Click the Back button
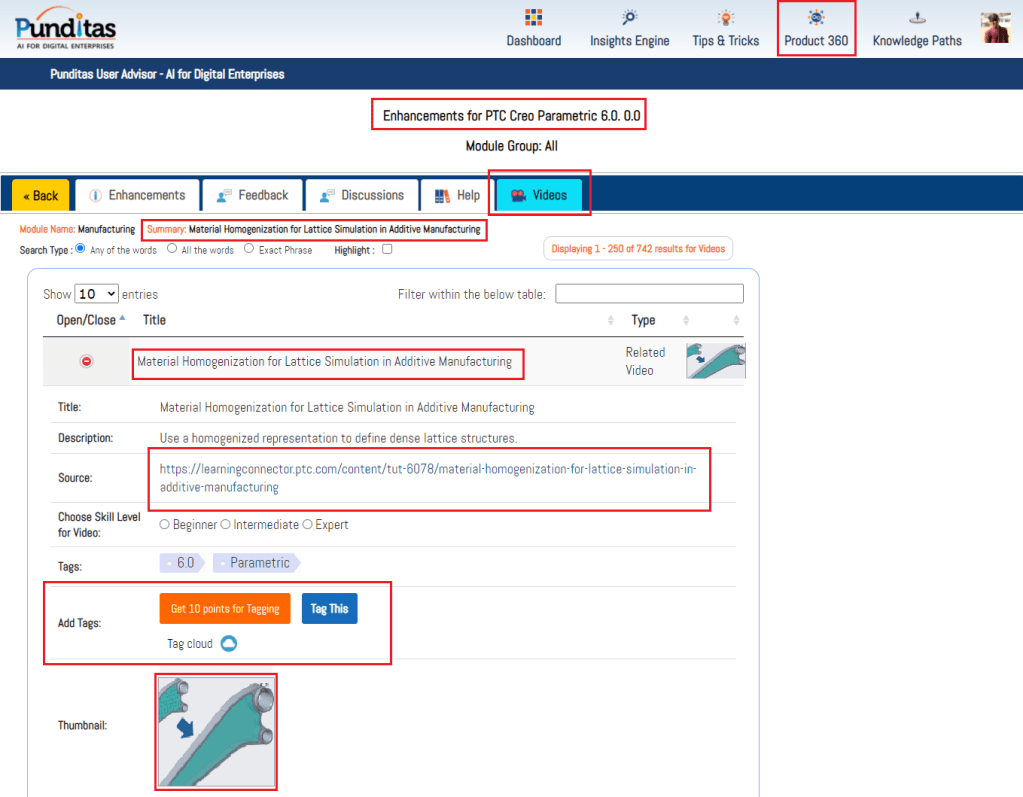This screenshot has height=797, width=1023. point(41,195)
